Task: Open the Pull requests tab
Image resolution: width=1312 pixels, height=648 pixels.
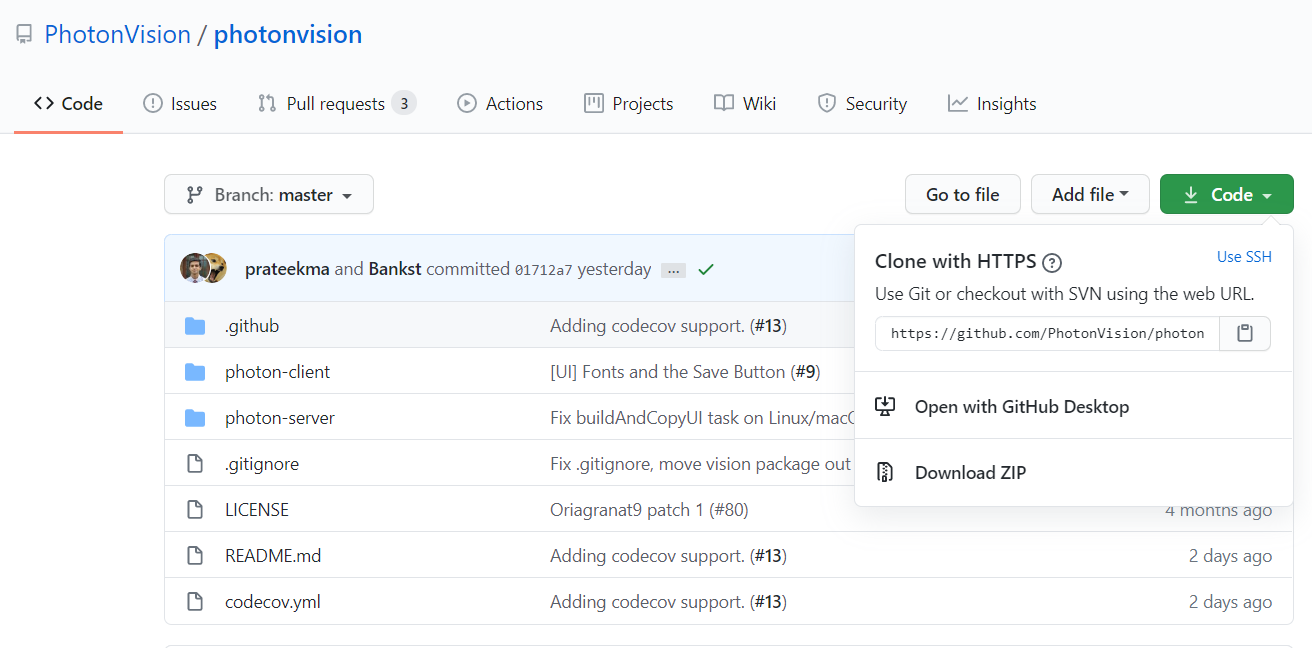Action: [x=336, y=104]
